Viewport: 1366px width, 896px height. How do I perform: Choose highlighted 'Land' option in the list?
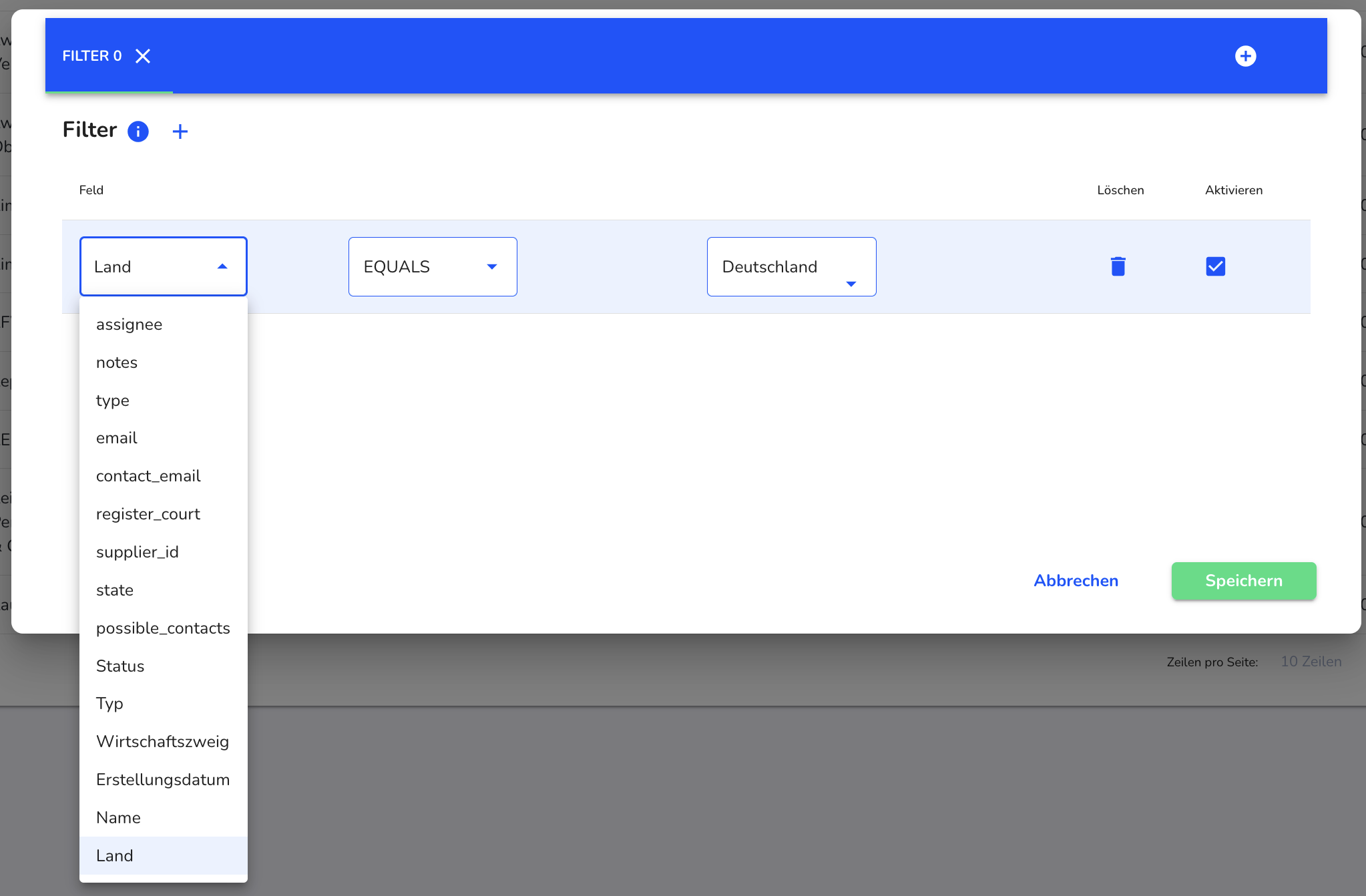click(164, 856)
